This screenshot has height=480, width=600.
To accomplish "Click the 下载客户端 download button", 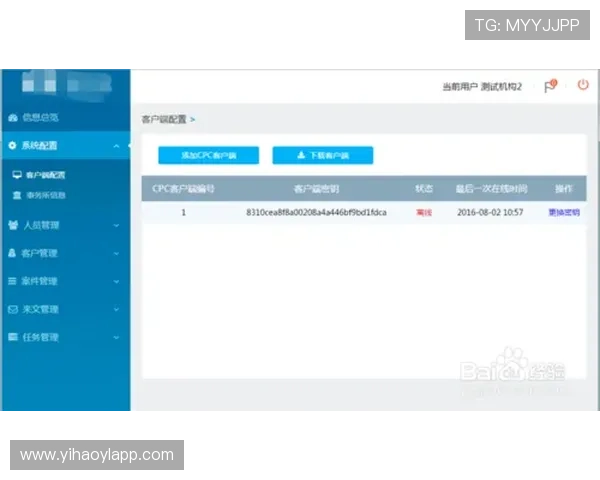I will [x=323, y=155].
